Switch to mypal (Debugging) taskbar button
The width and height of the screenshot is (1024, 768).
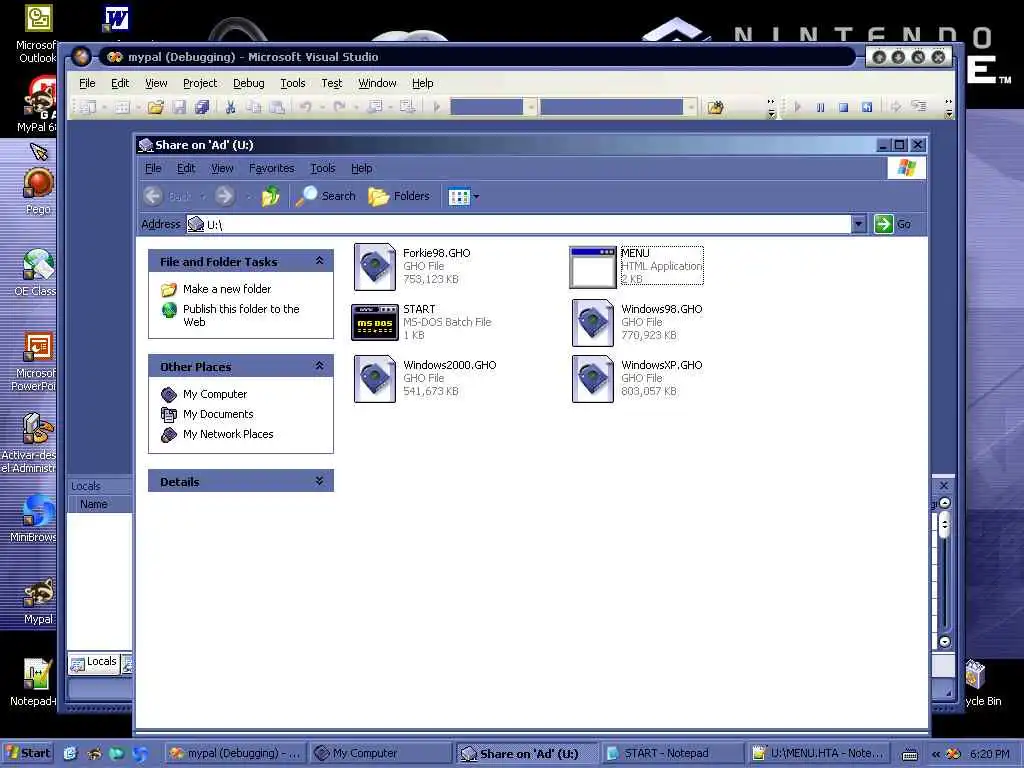[234, 753]
